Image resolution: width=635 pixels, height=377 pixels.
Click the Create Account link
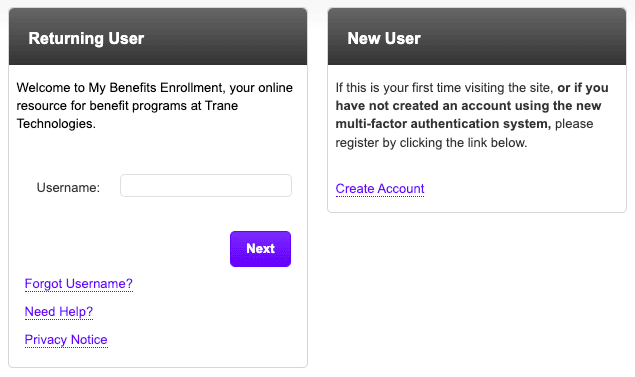pyautogui.click(x=380, y=188)
